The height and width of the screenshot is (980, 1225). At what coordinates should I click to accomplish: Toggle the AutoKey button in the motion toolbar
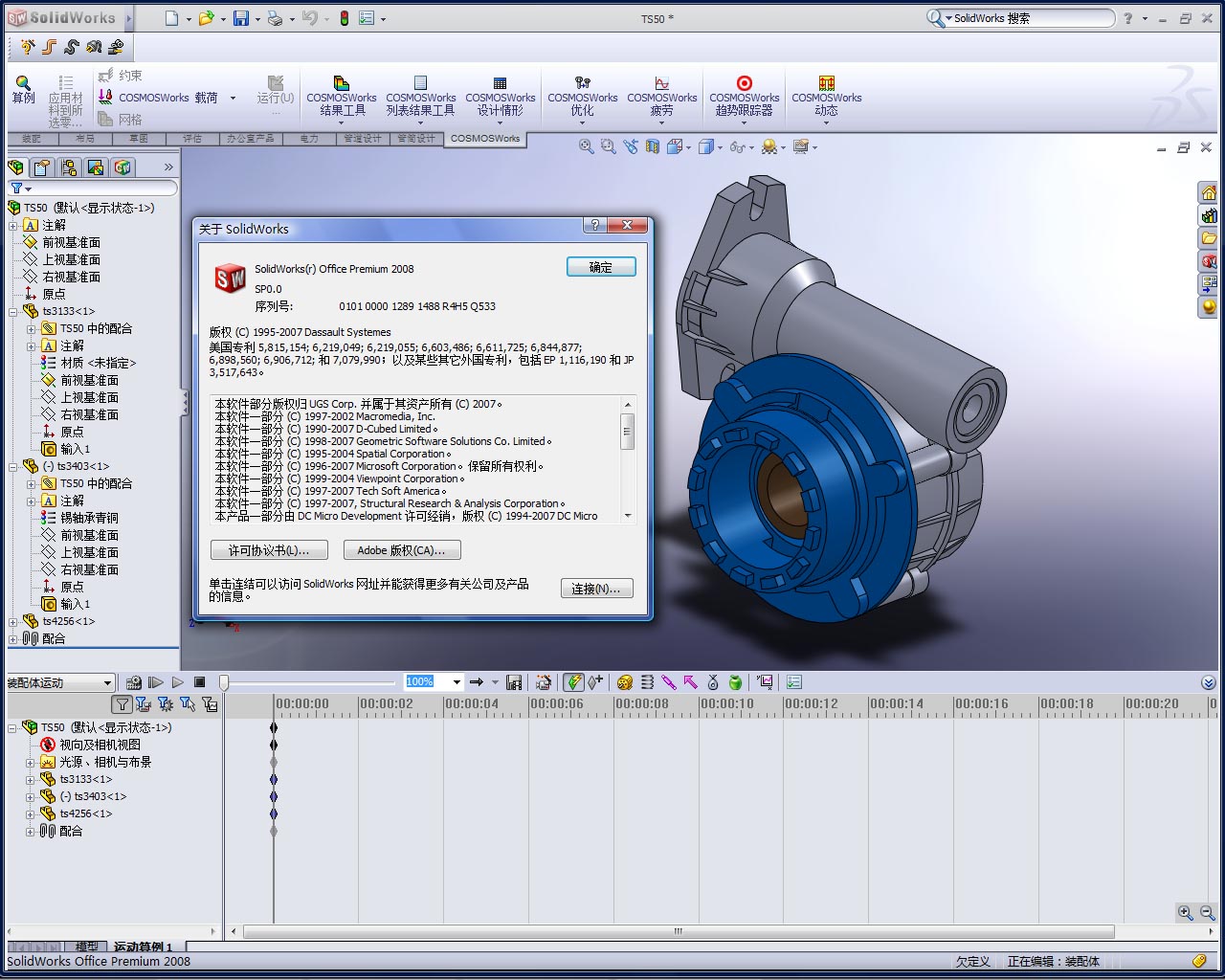pos(573,682)
